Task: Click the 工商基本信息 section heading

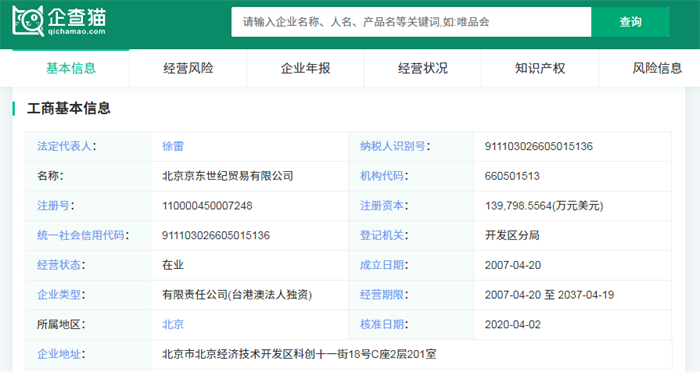Action: pyautogui.click(x=69, y=108)
